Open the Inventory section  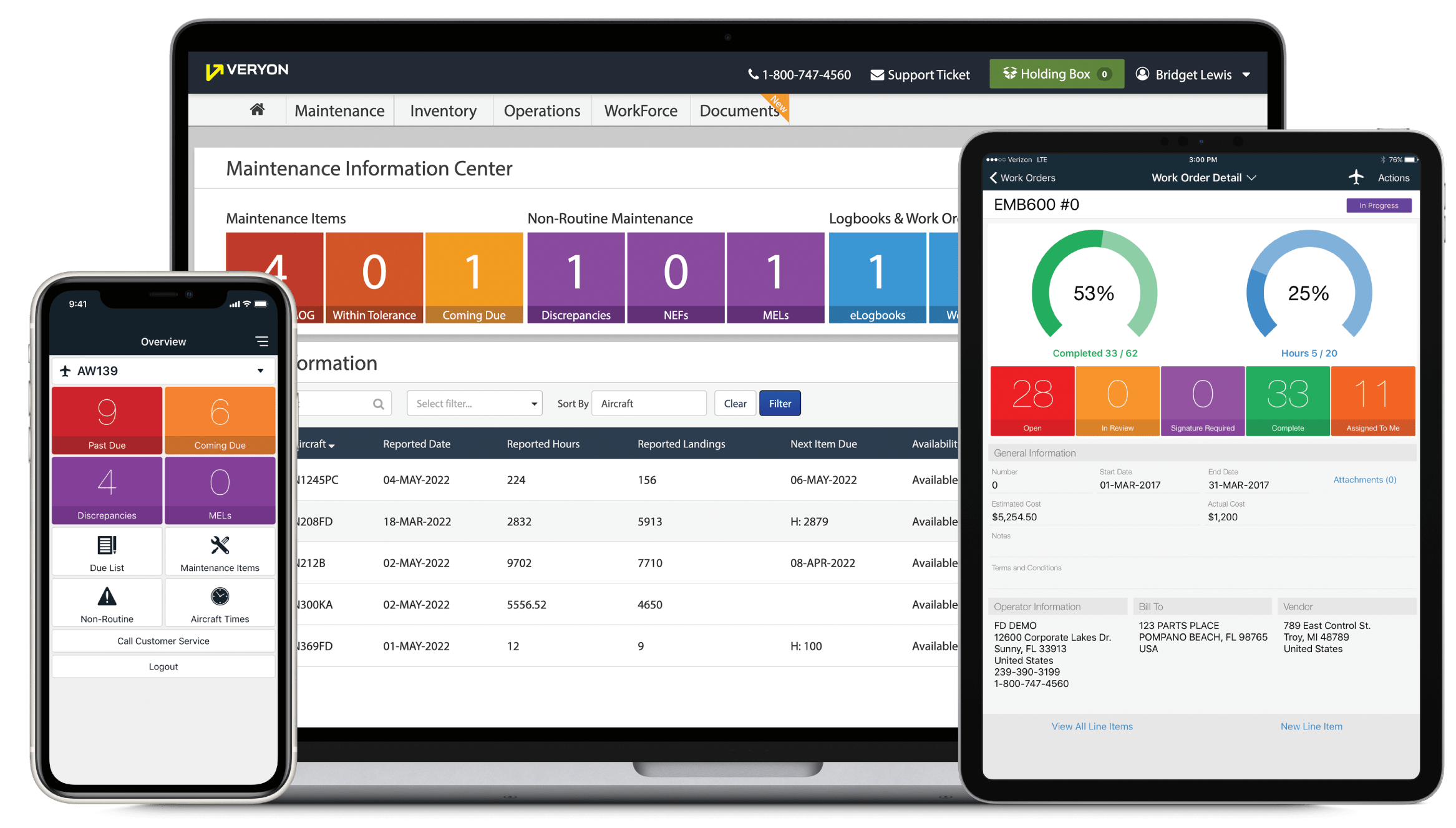(440, 112)
